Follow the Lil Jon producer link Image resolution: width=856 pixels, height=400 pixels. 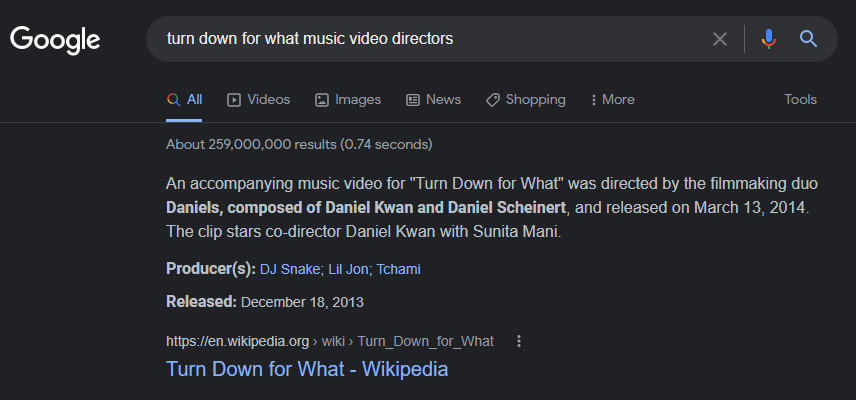(x=348, y=269)
